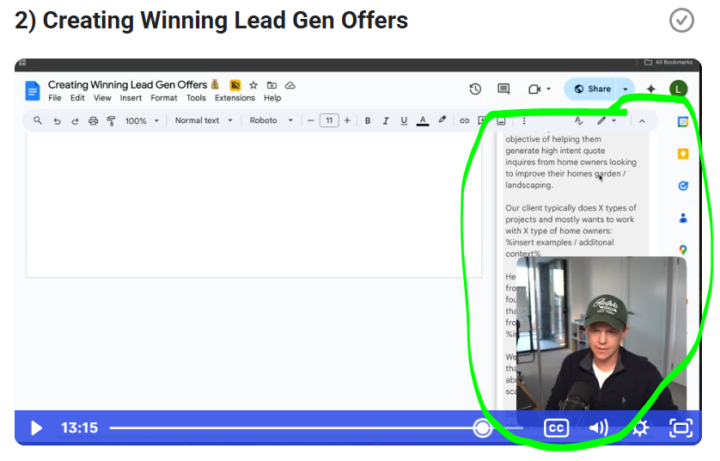Open the Tools menu
The height and width of the screenshot is (461, 720).
pos(196,98)
